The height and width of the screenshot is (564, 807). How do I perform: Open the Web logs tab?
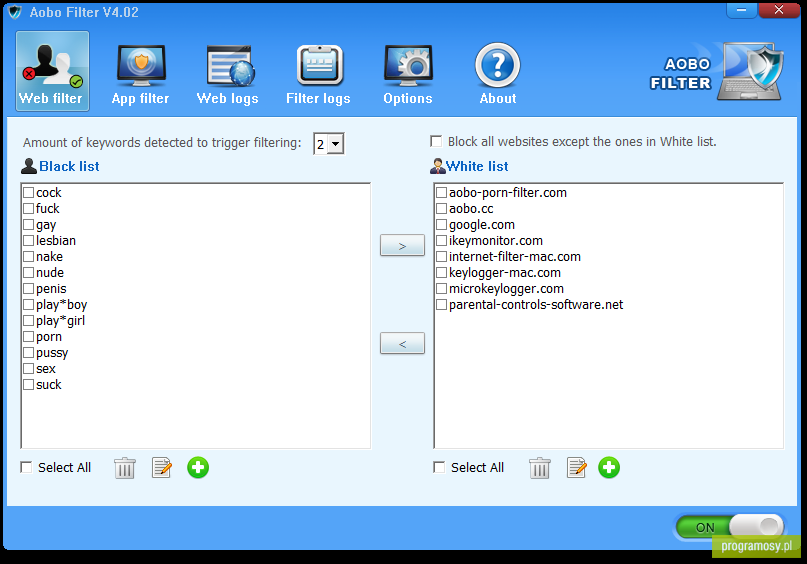227,75
